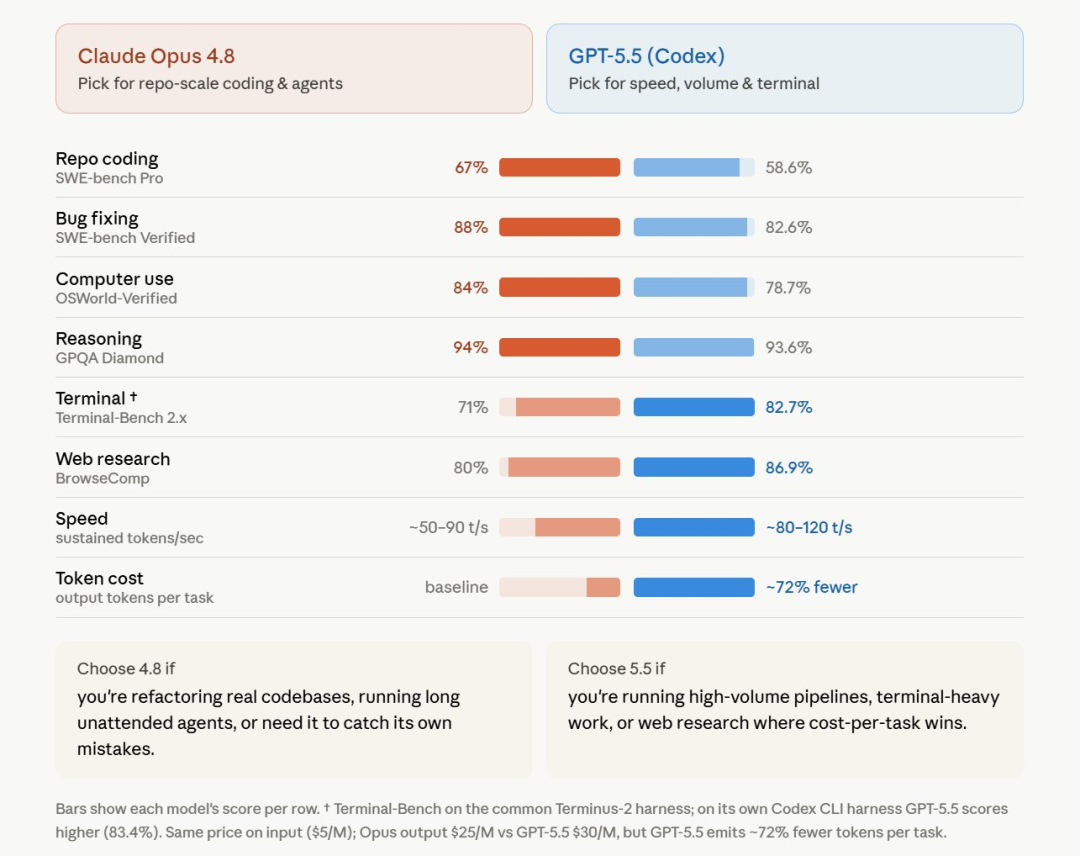Click the orange Repo coding bar

pyautogui.click(x=559, y=167)
